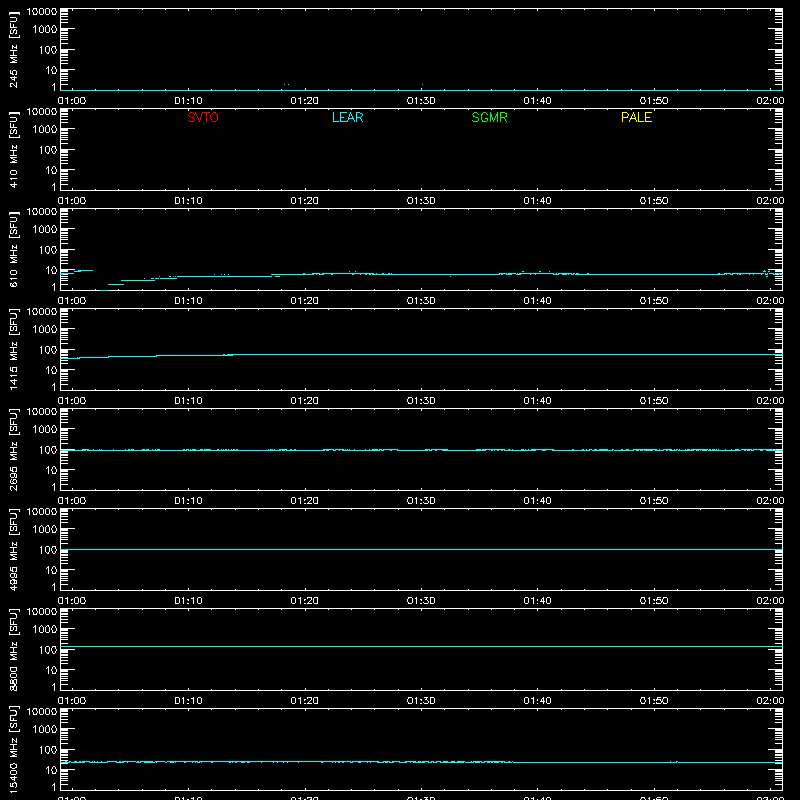Select the 410 MHz [SFU] axis title
This screenshot has height=800, width=800.
click(x=14, y=150)
